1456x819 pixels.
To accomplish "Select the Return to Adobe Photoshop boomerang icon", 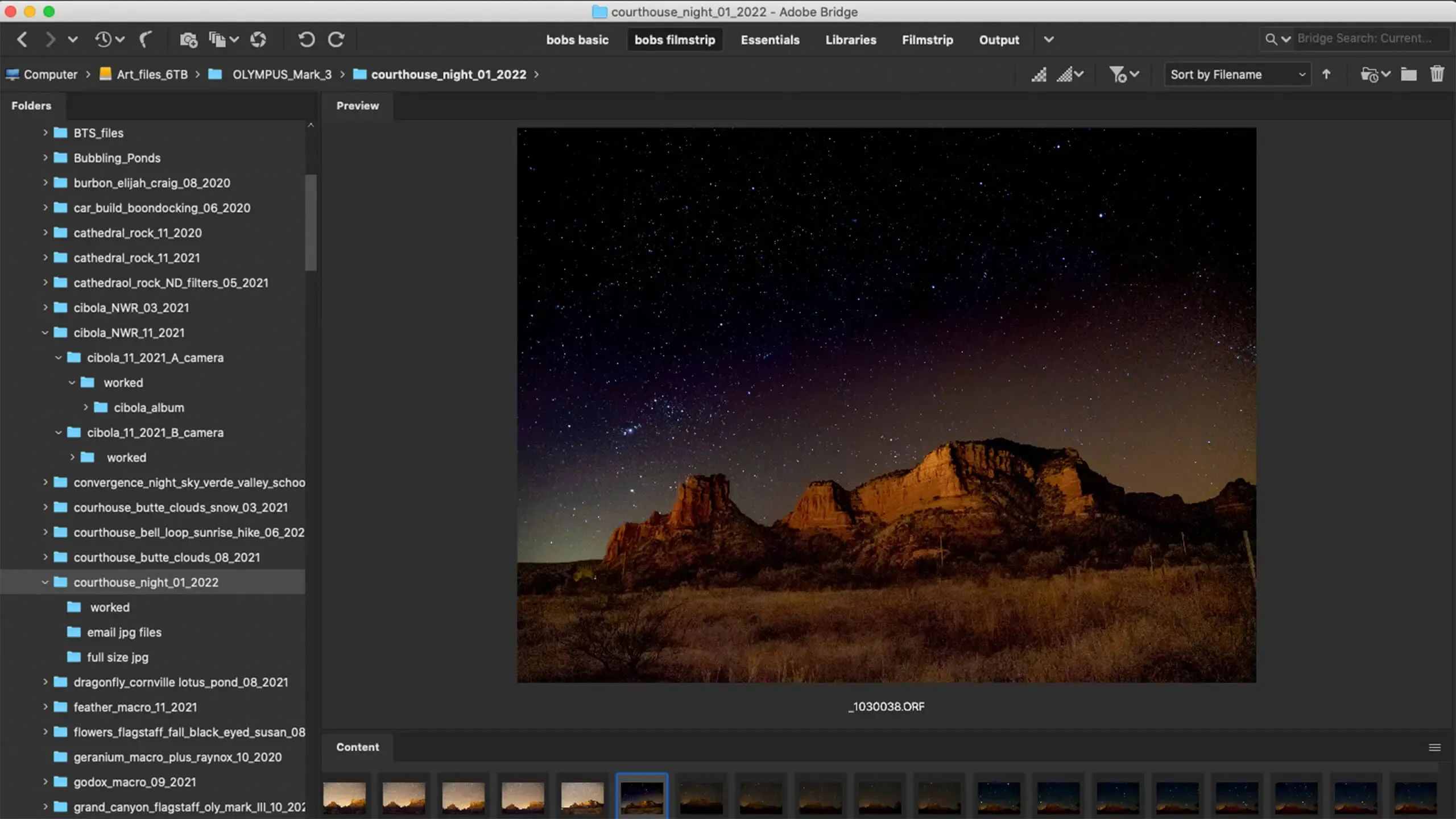I will click(x=147, y=39).
